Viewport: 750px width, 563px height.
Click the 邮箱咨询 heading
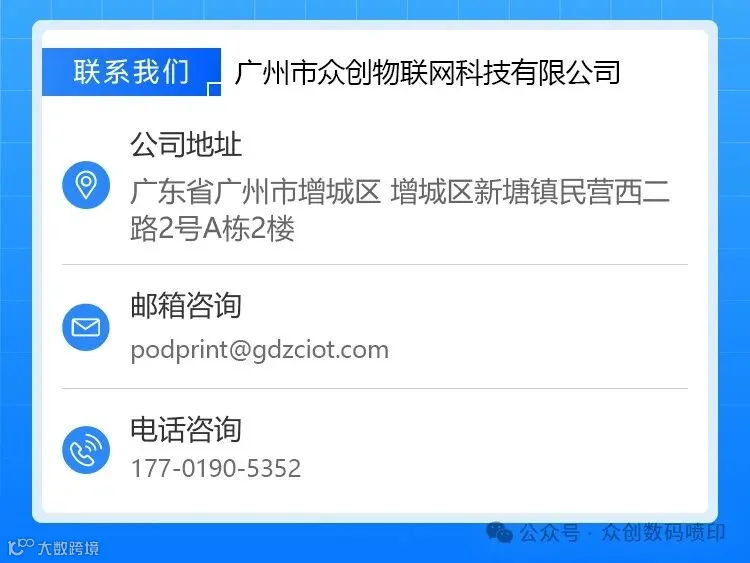click(186, 305)
